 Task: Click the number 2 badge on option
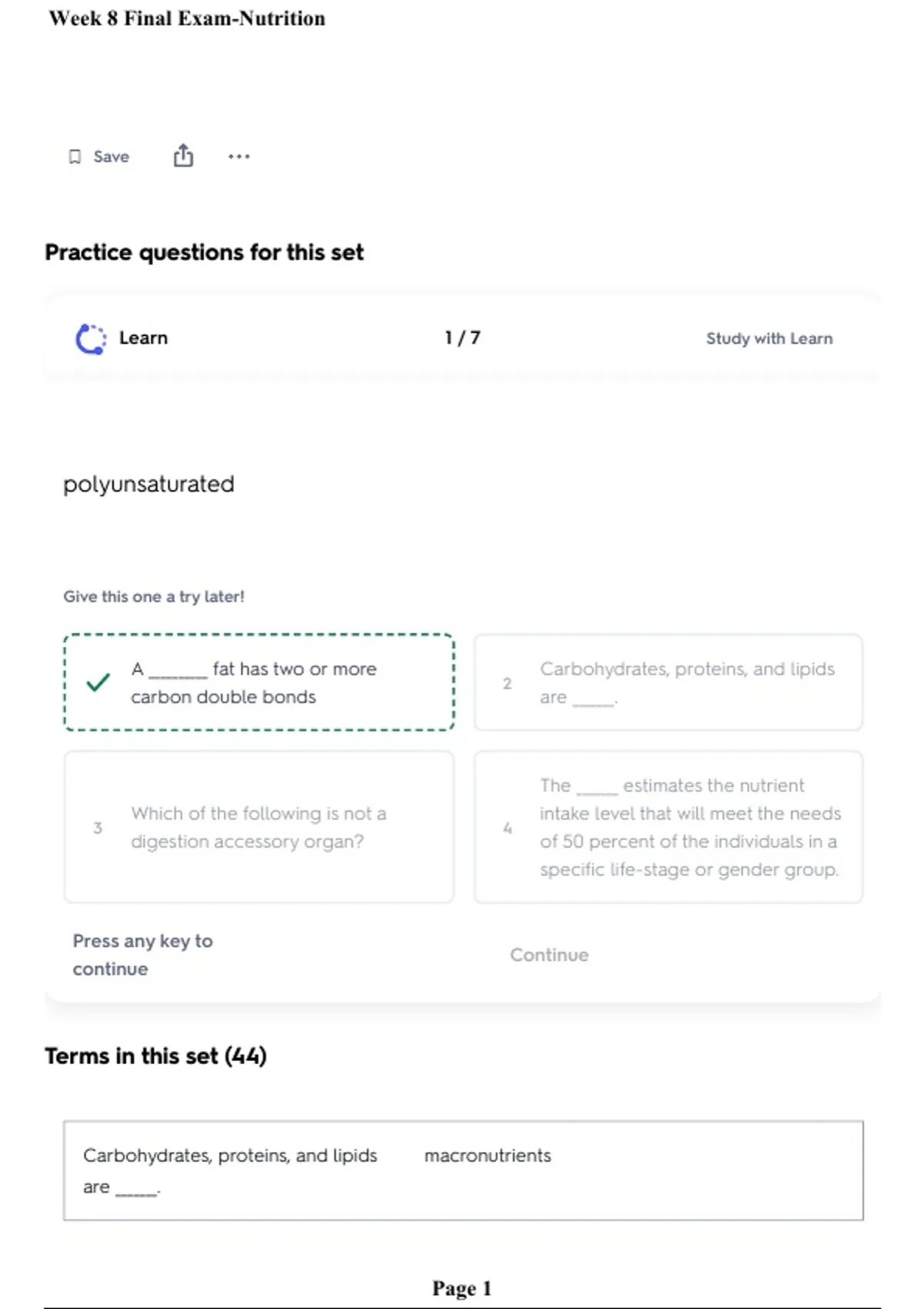coord(507,683)
